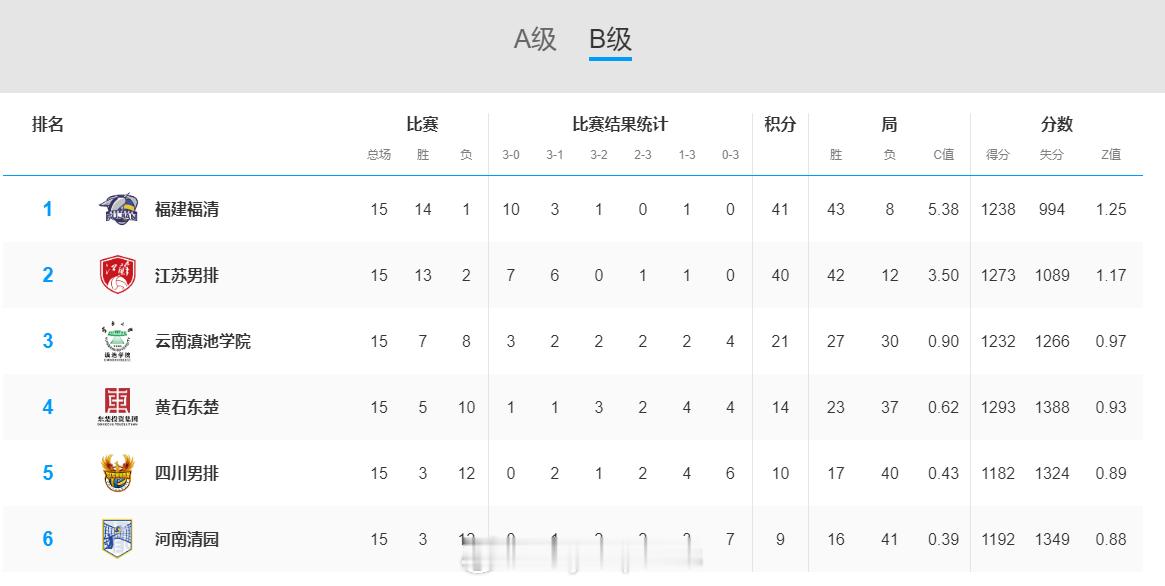Open the 四川男排 team link
This screenshot has height=586, width=1165.
pos(187,473)
